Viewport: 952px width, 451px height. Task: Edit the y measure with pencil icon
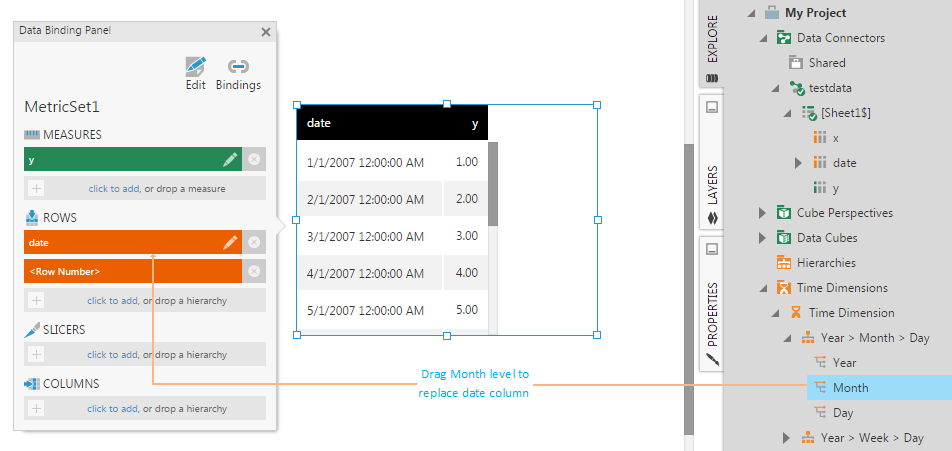pos(230,159)
